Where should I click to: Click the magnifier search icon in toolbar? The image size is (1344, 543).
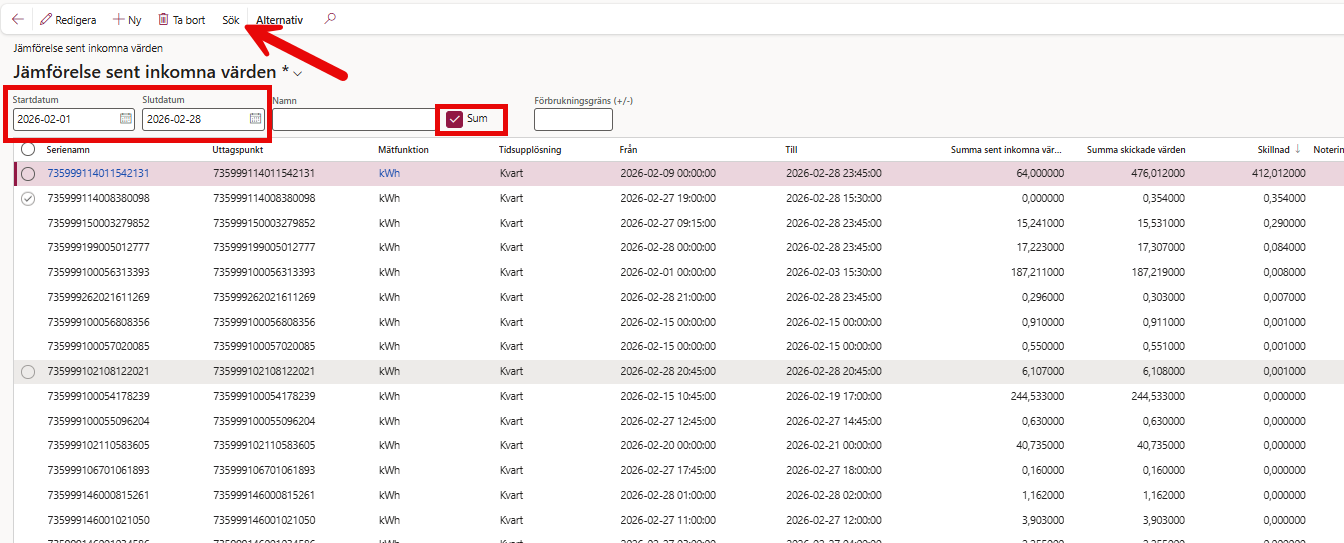pos(330,19)
